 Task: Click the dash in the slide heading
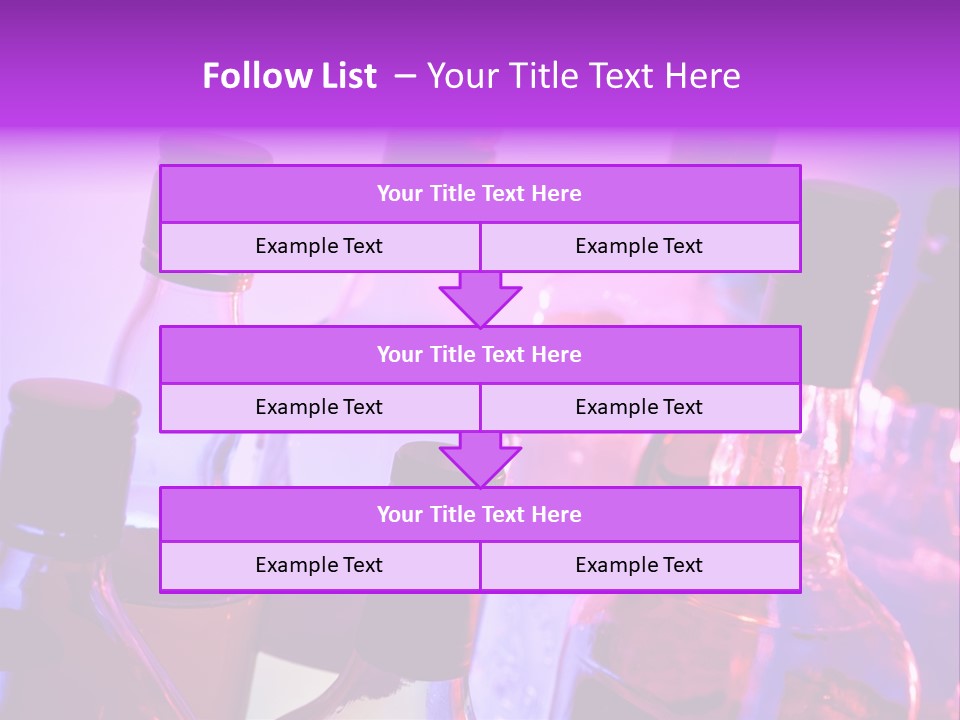(x=405, y=76)
